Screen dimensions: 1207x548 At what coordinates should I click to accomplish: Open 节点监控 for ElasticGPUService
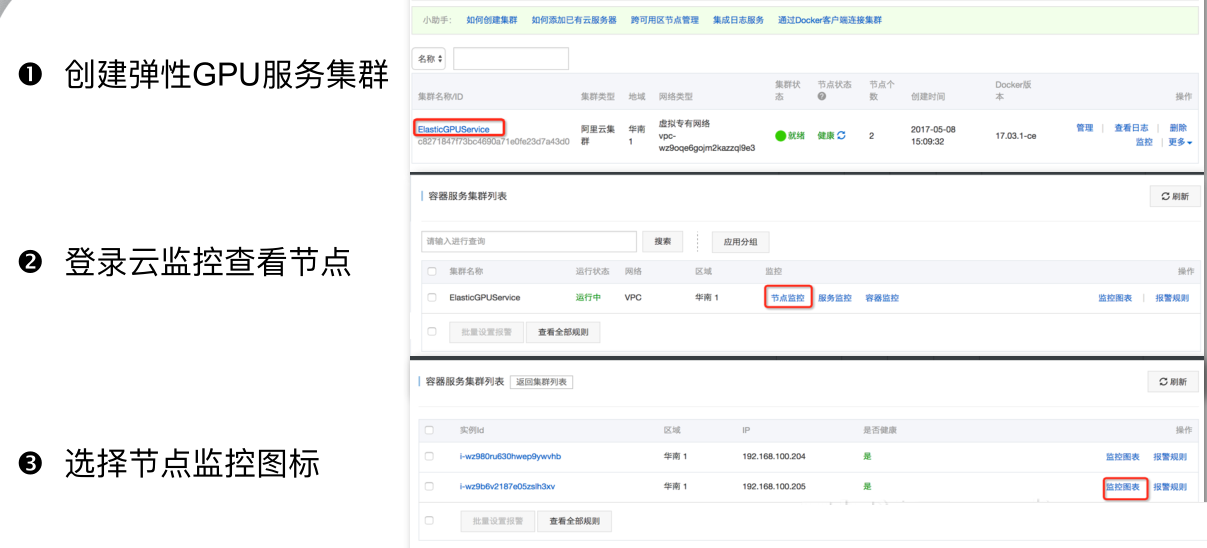click(x=787, y=298)
